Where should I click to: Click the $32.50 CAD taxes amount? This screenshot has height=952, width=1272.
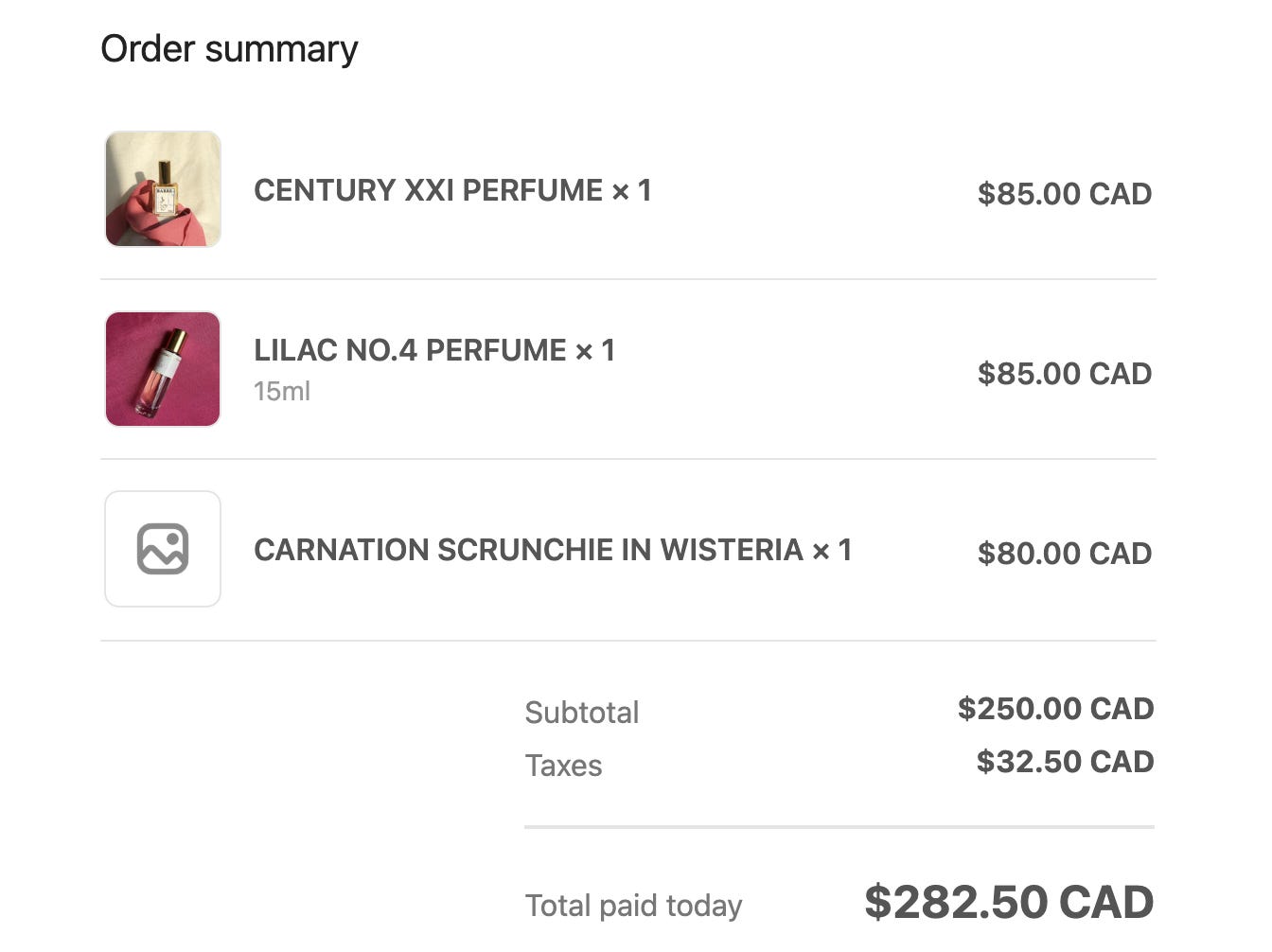tap(1065, 761)
